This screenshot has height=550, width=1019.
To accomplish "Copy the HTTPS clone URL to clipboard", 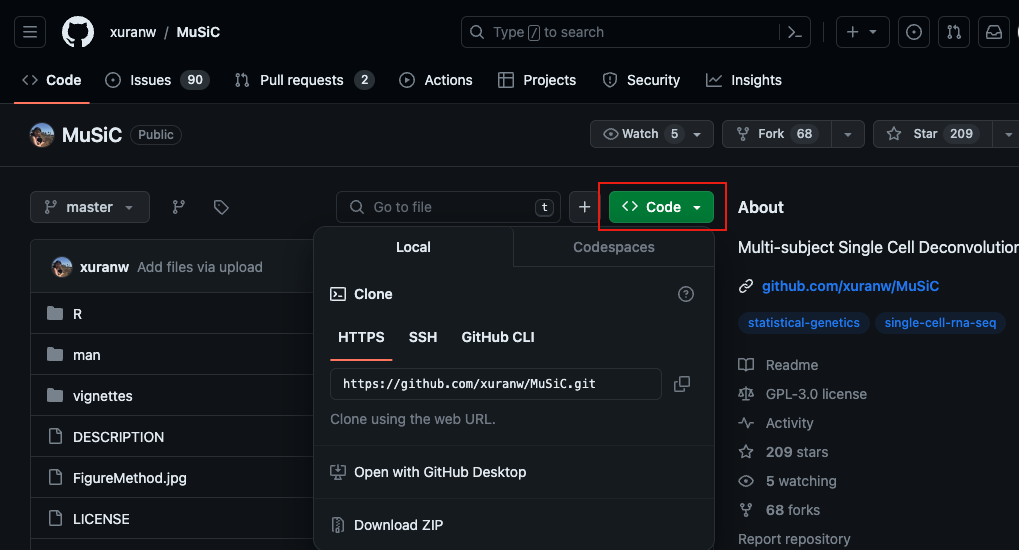I will (682, 384).
